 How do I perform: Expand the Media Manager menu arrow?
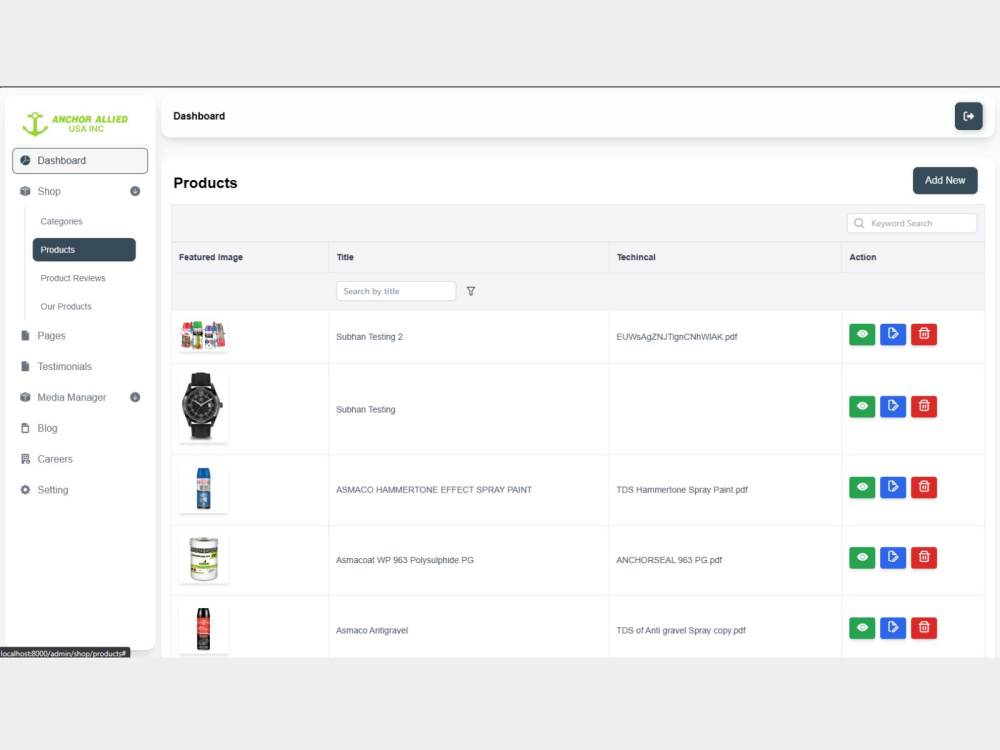135,397
